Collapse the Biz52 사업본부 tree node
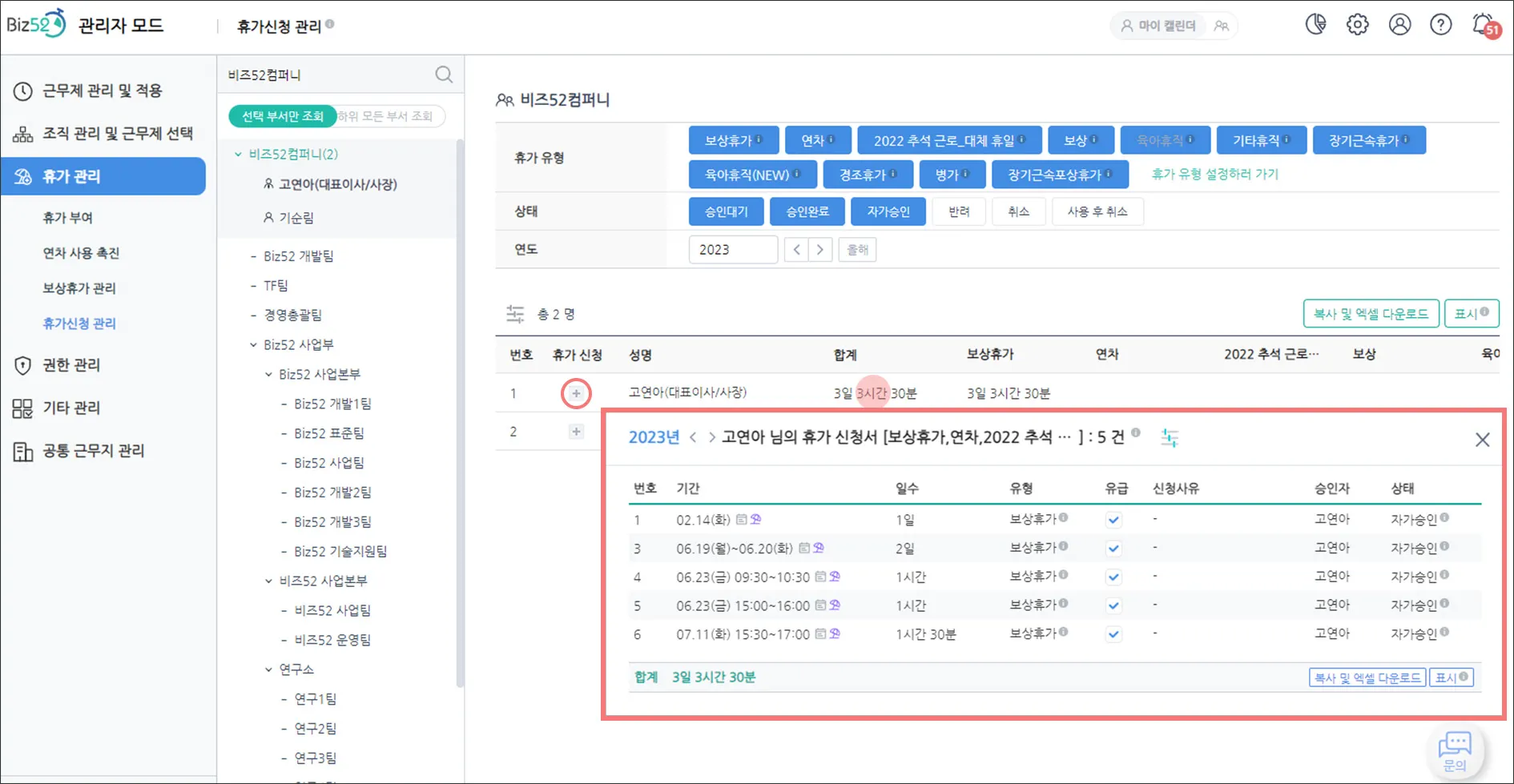The height and width of the screenshot is (784, 1514). (268, 375)
